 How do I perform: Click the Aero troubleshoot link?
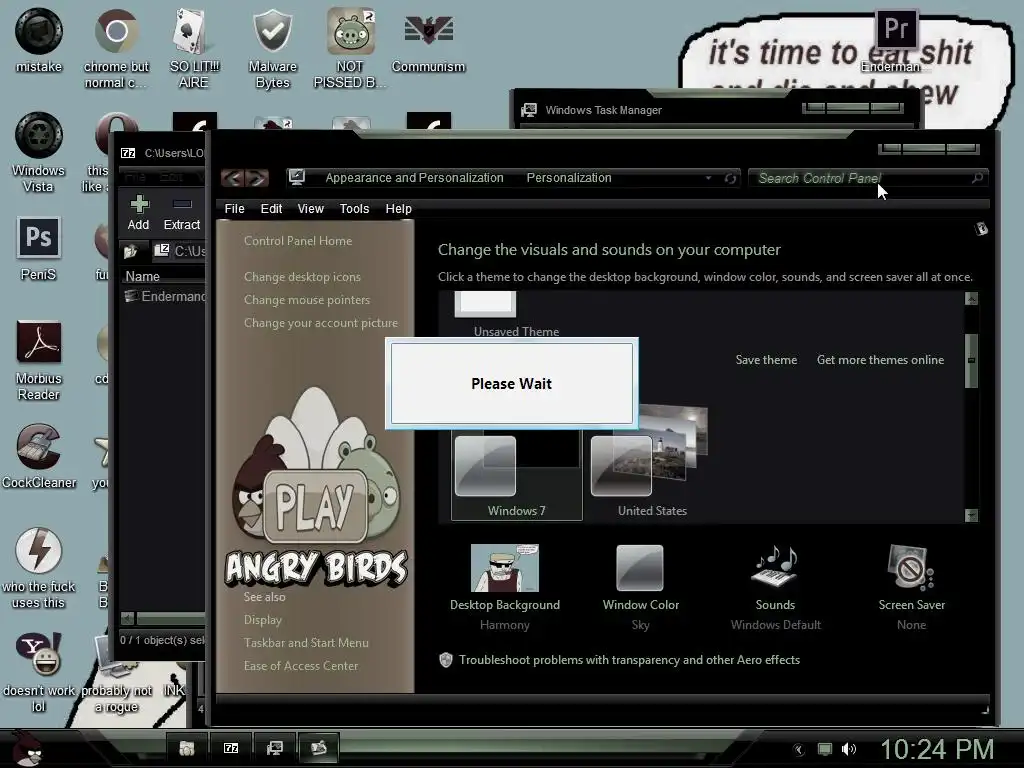tap(629, 660)
